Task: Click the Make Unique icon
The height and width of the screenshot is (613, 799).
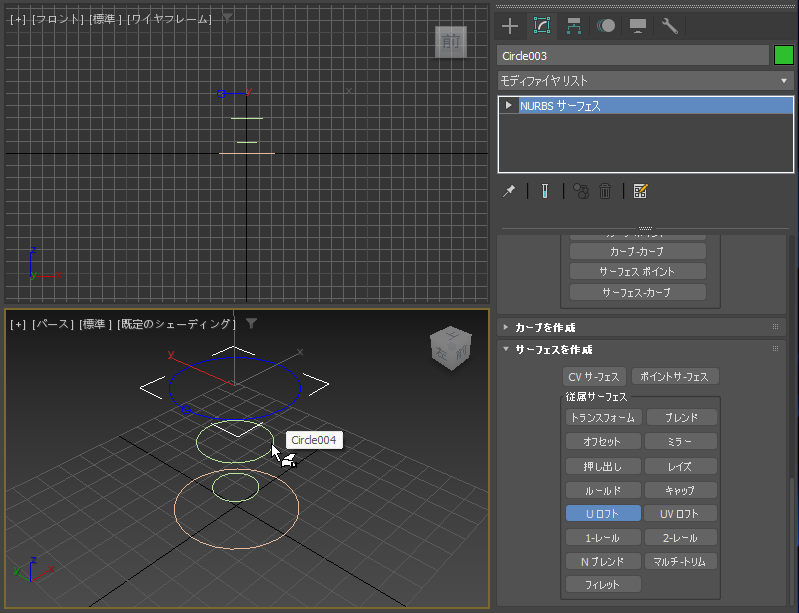Action: point(581,191)
